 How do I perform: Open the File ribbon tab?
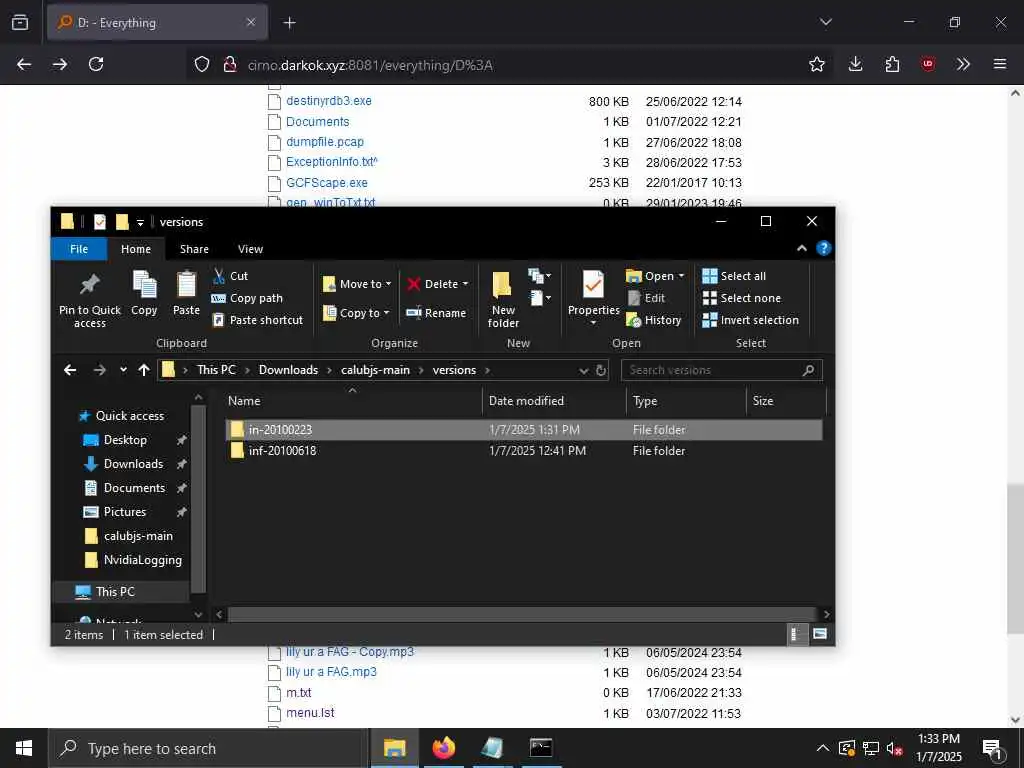click(x=78, y=249)
